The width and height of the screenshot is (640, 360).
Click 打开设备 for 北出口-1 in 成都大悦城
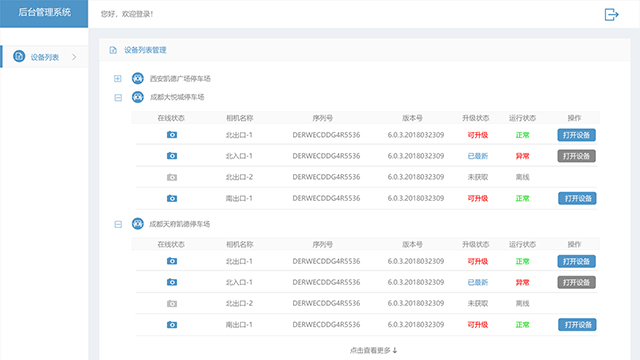tap(576, 135)
